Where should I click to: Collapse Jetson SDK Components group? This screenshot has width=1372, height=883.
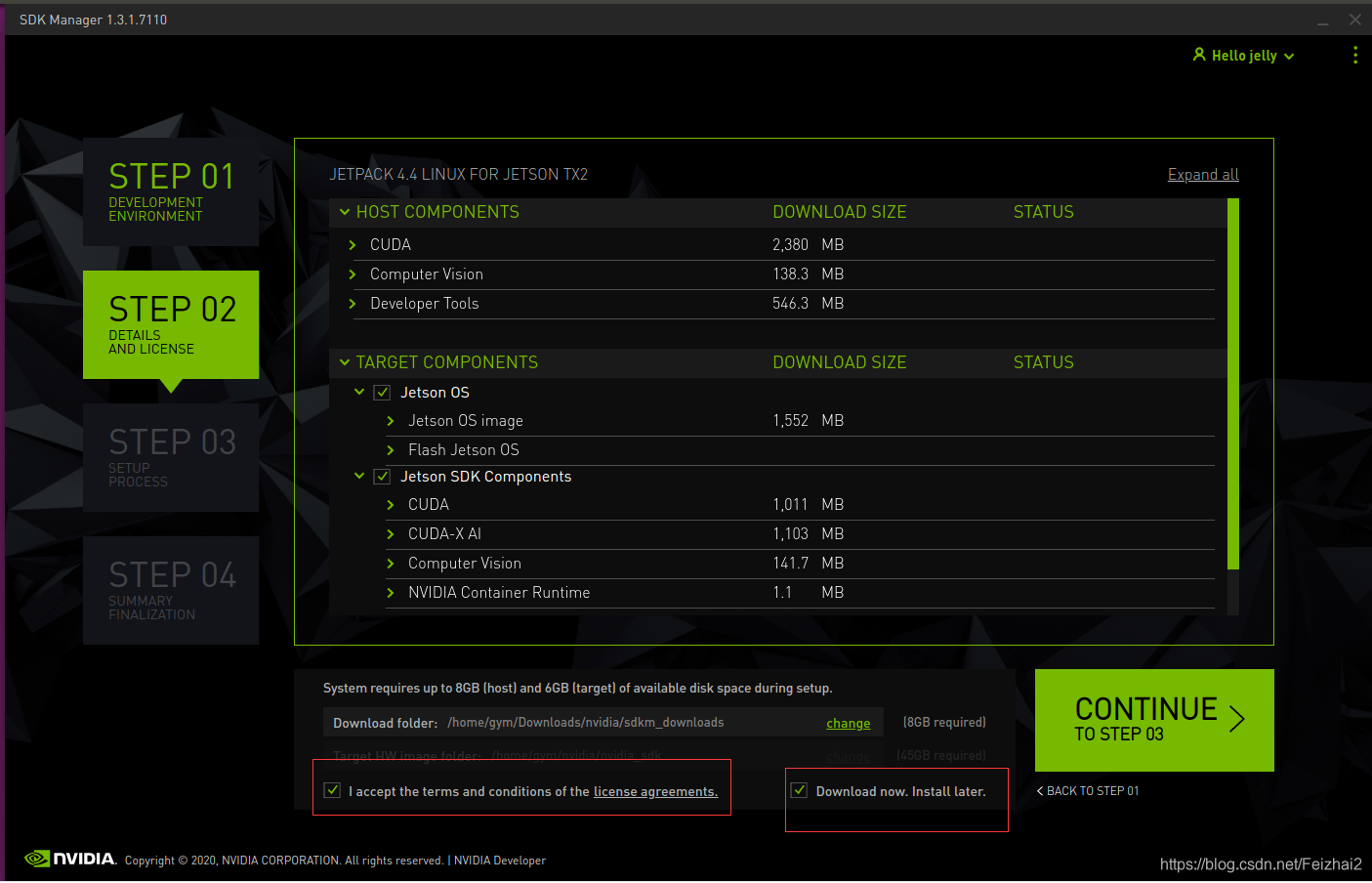pyautogui.click(x=359, y=476)
